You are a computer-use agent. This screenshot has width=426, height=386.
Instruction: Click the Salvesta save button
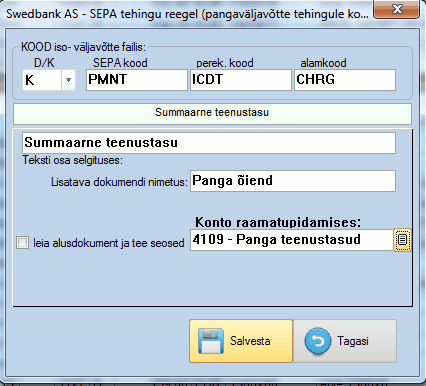(241, 341)
